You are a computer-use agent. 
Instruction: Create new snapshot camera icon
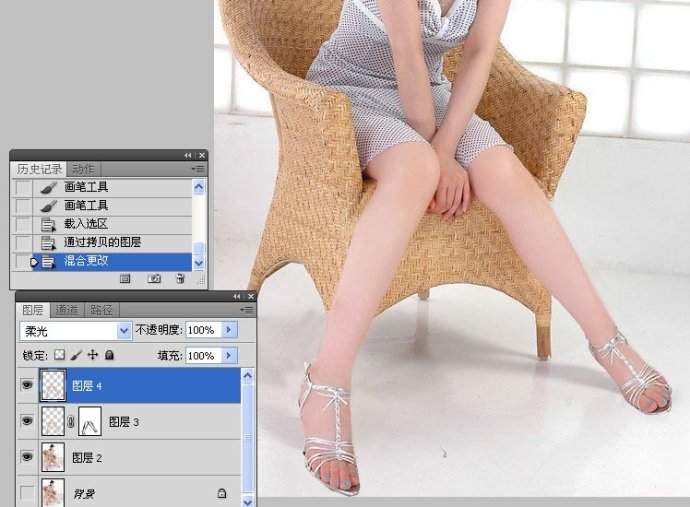click(154, 279)
